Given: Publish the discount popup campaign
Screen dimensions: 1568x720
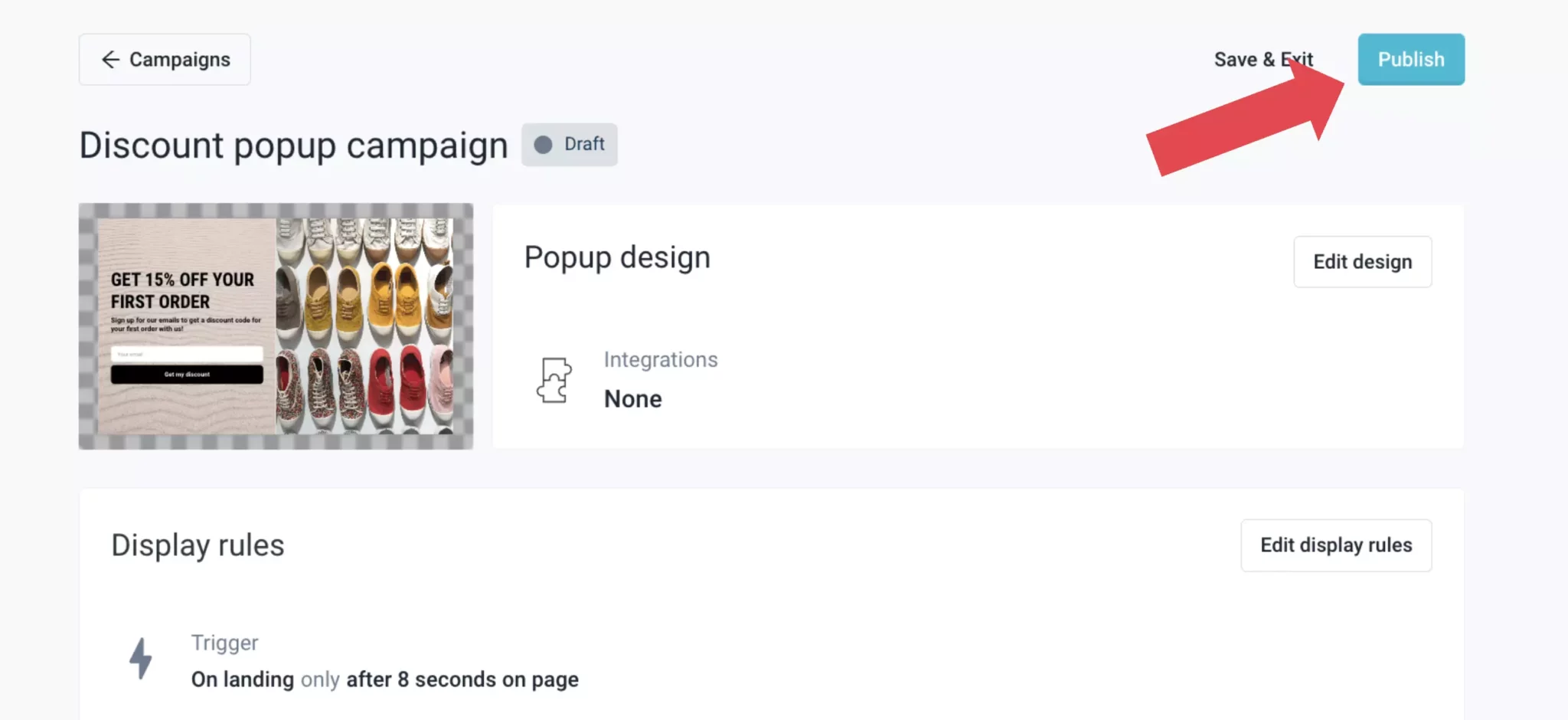Looking at the screenshot, I should tap(1410, 60).
